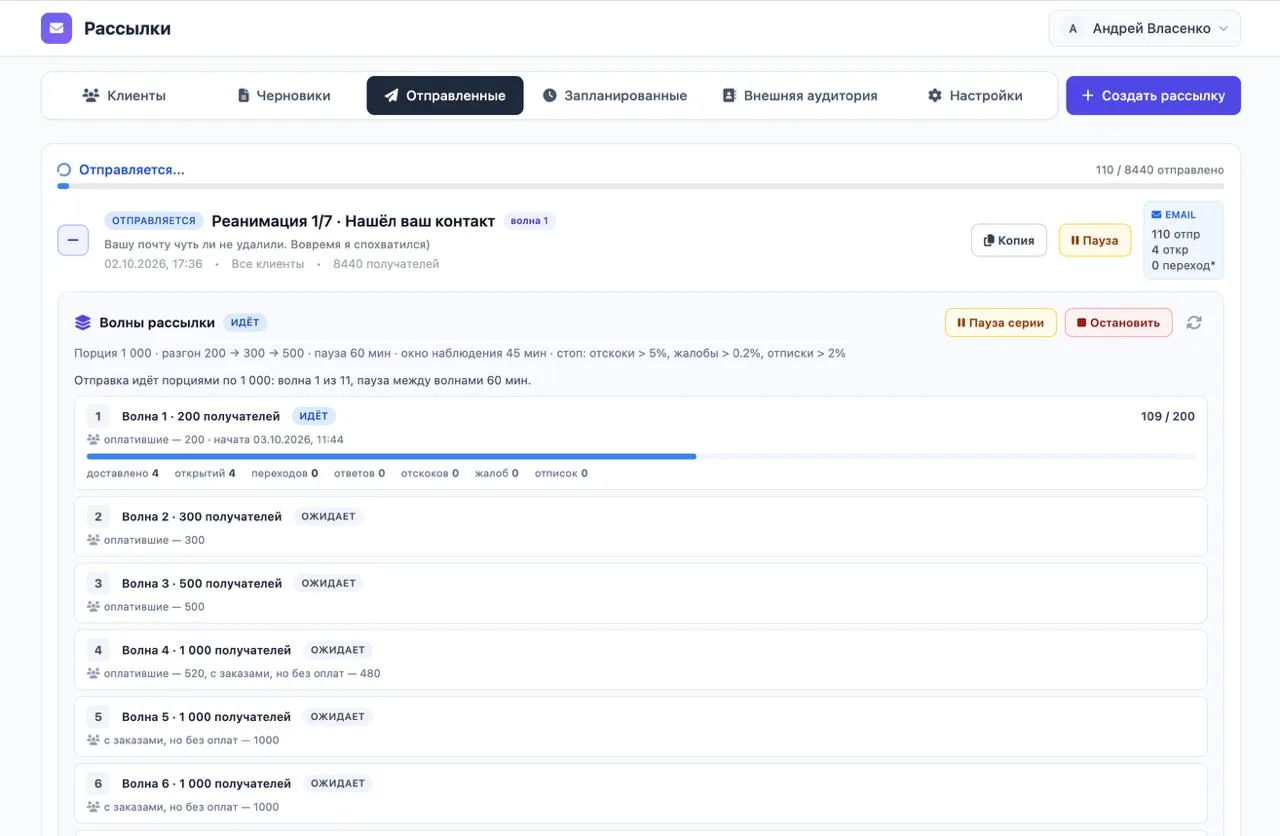Click the envelope icon in EMAIL stats card
1280x836 pixels.
coord(1156,215)
